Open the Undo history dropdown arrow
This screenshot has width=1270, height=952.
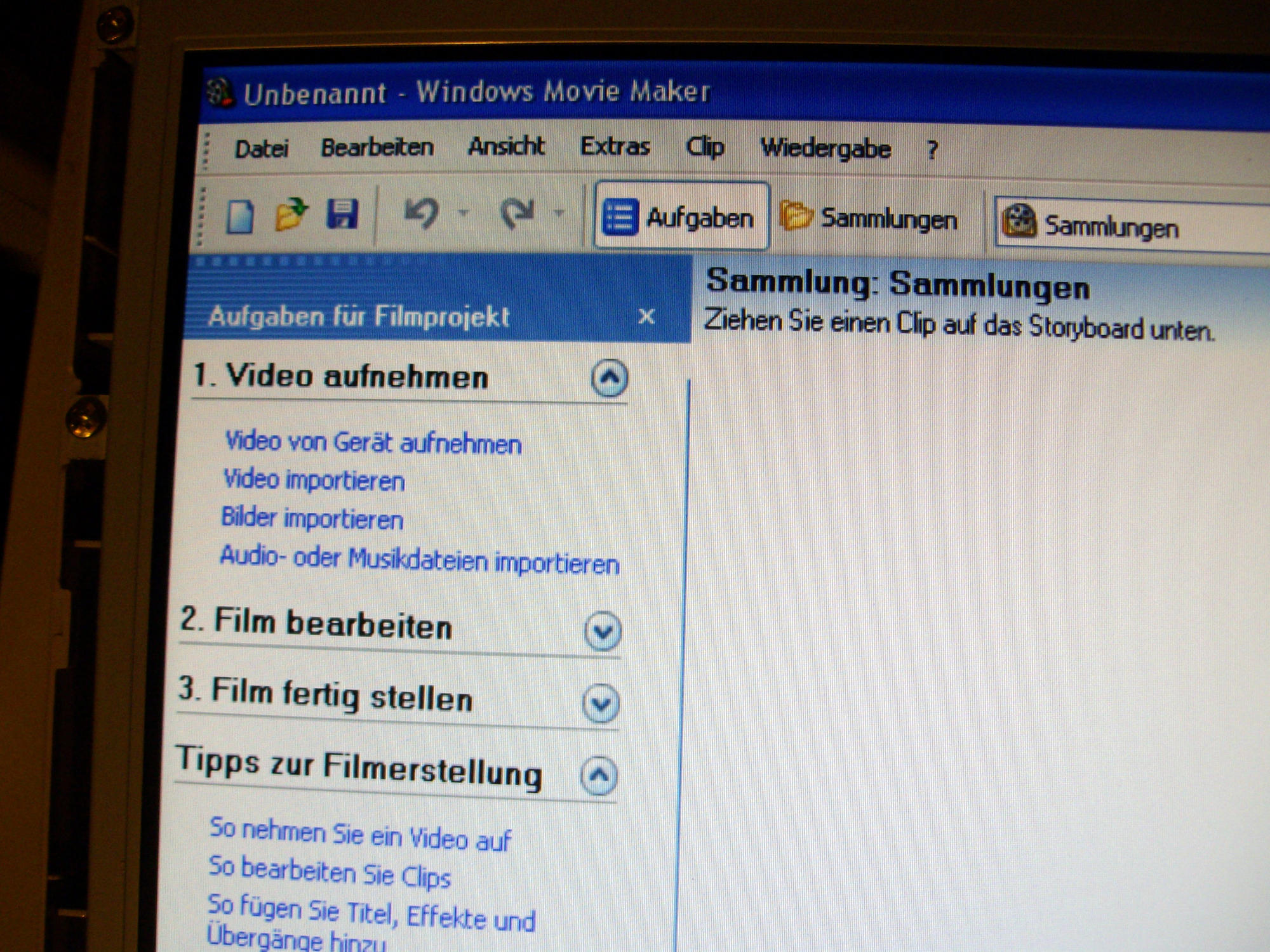coord(464,213)
